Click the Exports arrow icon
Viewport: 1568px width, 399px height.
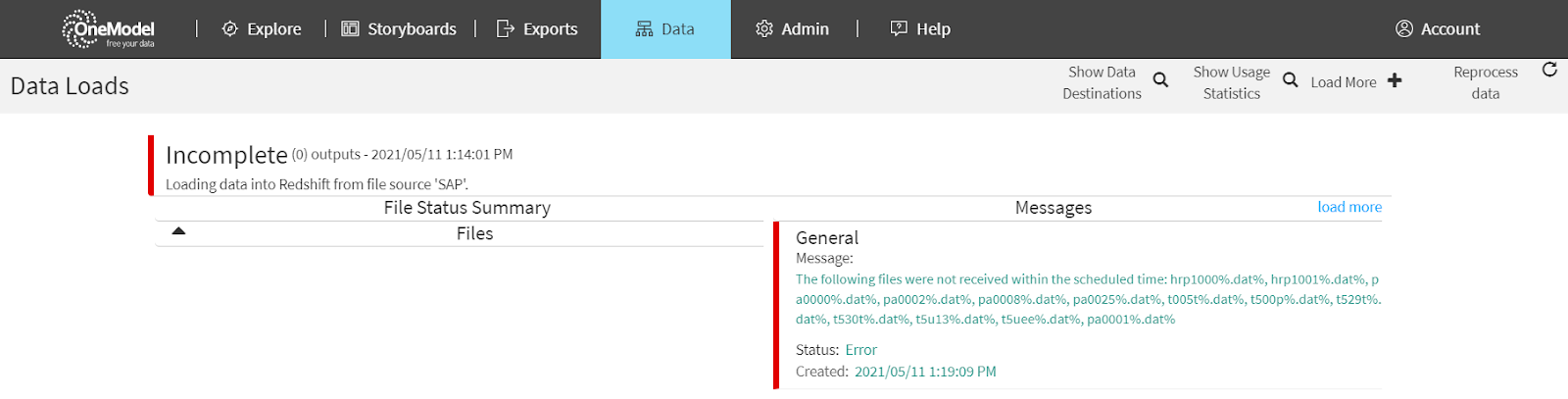506,29
